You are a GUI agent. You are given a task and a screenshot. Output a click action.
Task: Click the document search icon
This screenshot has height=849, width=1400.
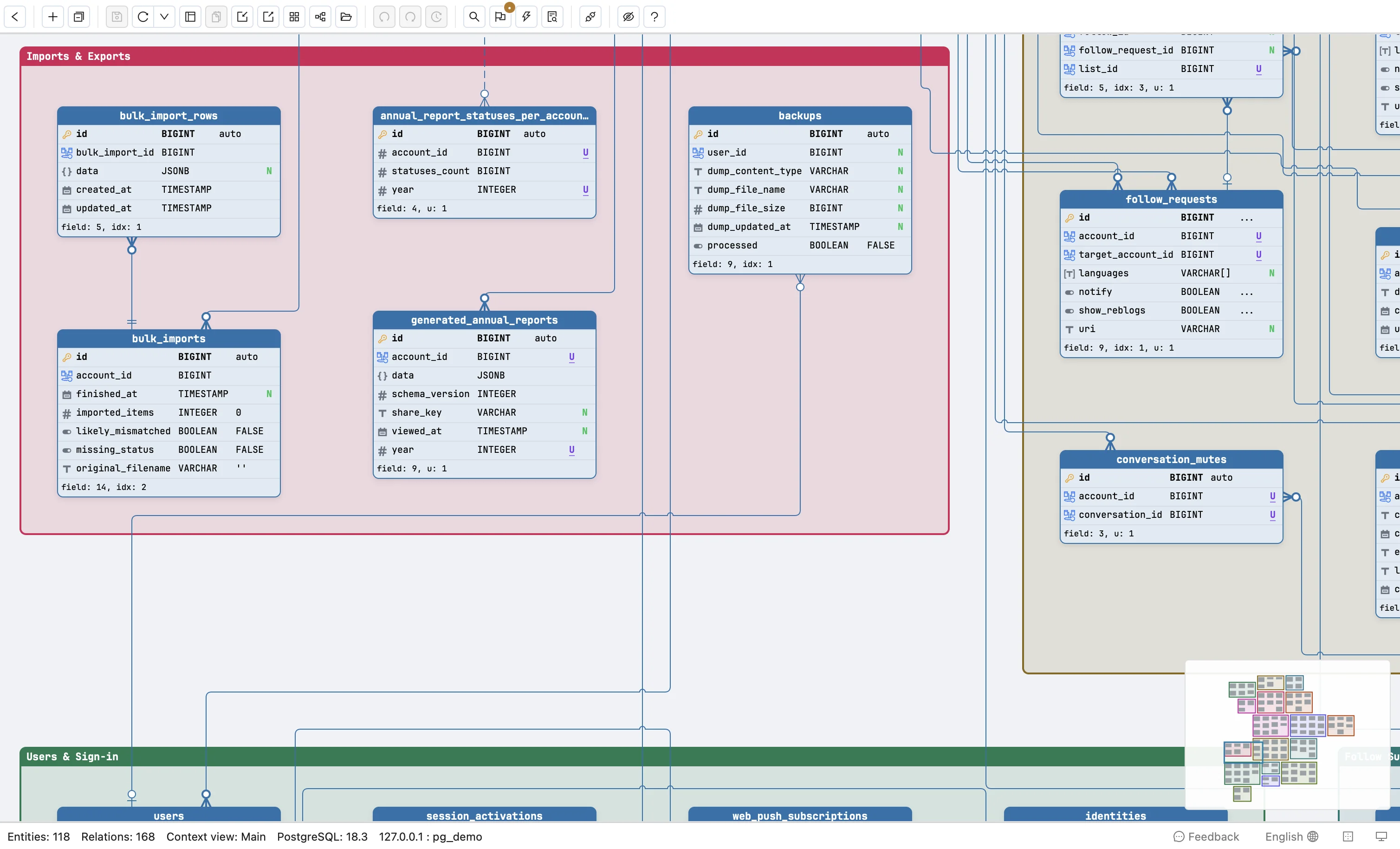[552, 17]
